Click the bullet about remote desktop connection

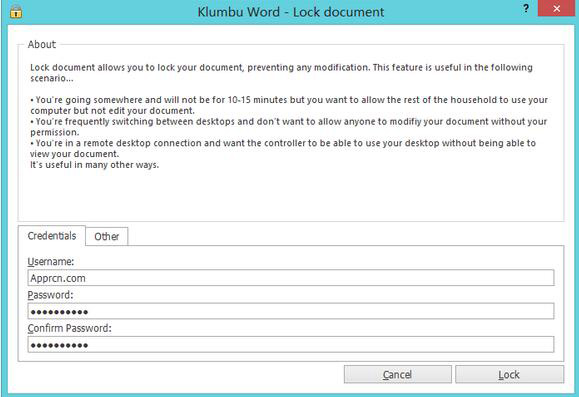(283, 148)
